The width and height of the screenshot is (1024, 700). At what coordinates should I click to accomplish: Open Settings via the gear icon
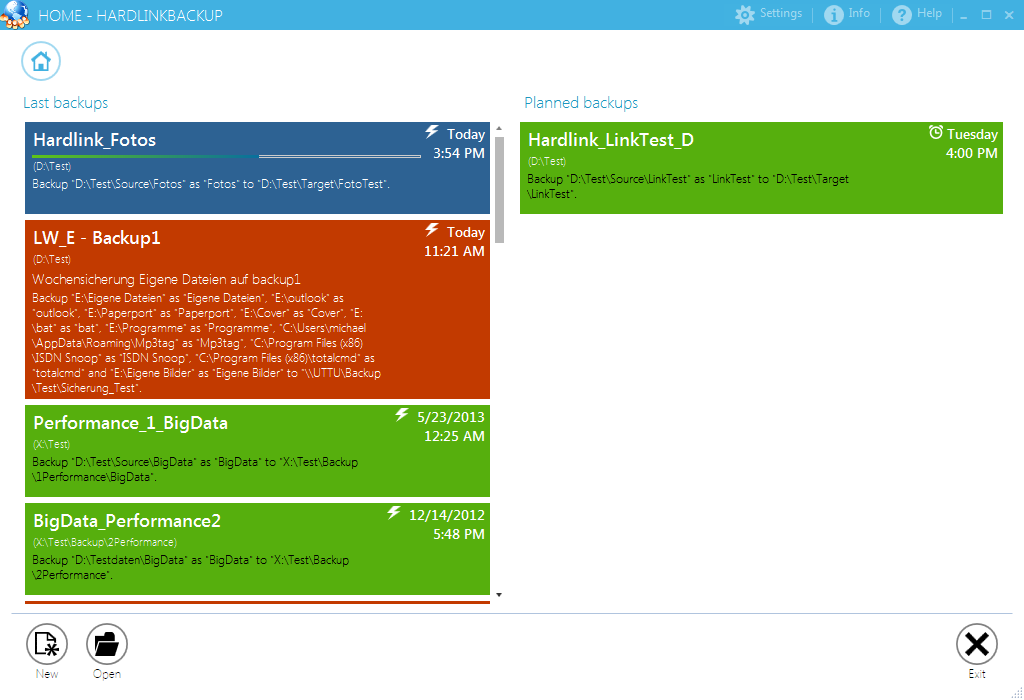coord(744,15)
